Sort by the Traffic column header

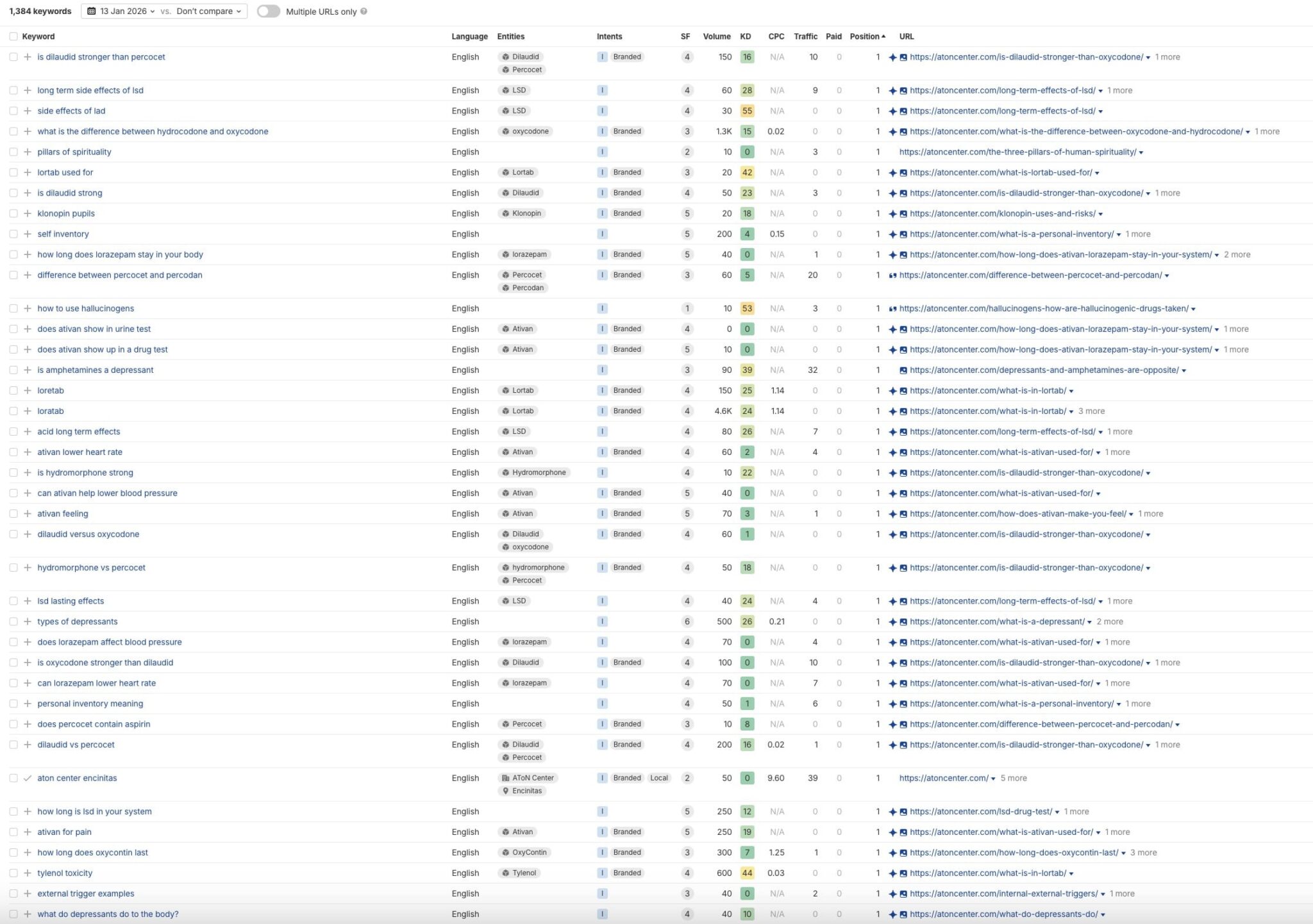coord(805,37)
